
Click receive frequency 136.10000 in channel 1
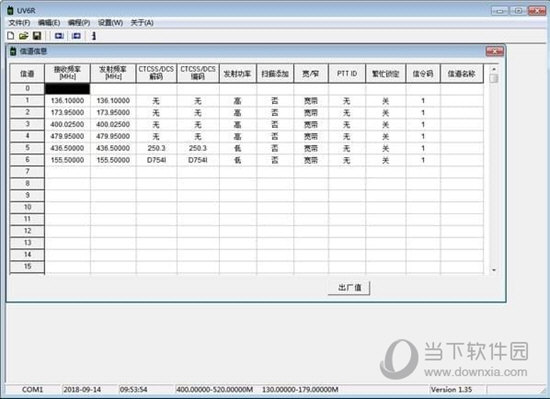pos(67,101)
